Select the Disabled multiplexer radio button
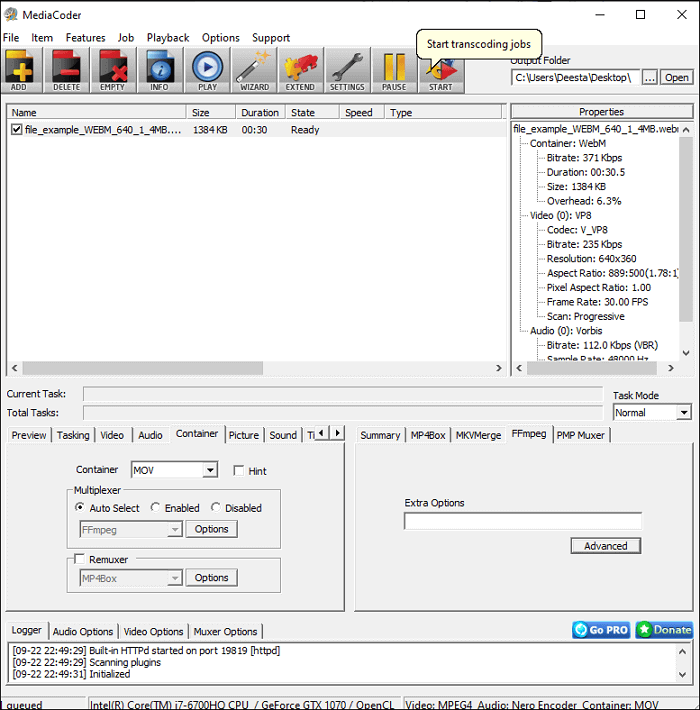Screen dimensions: 700x710 pyautogui.click(x=216, y=508)
